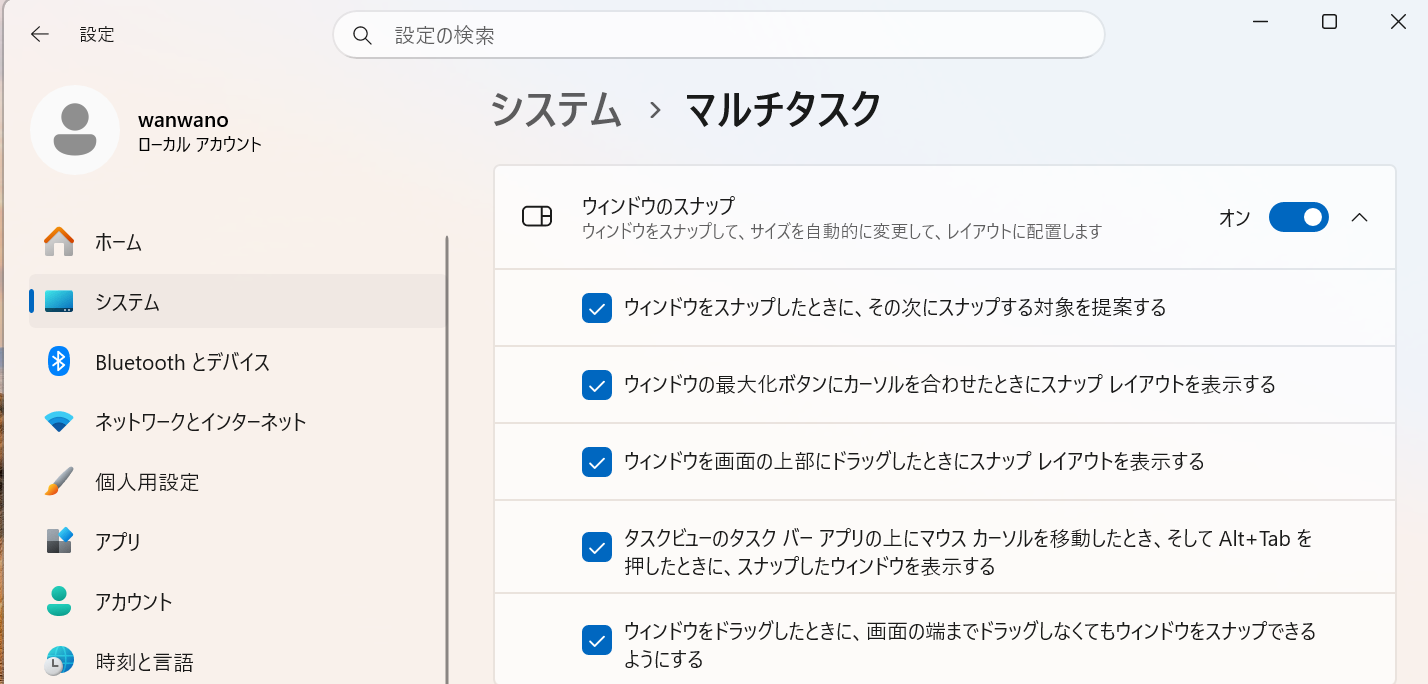Click the Wi-Fi network icon in sidebar
The width and height of the screenshot is (1428, 684).
(x=59, y=422)
